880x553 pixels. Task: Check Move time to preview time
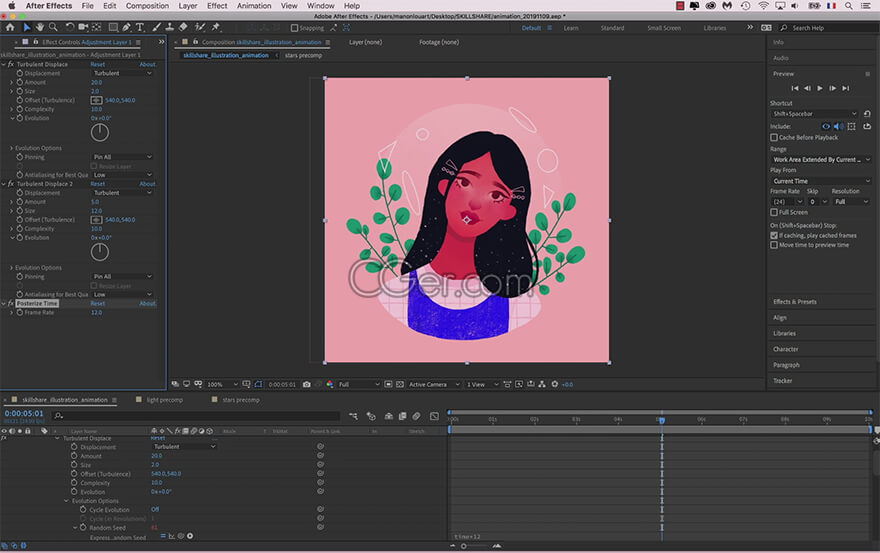[774, 245]
